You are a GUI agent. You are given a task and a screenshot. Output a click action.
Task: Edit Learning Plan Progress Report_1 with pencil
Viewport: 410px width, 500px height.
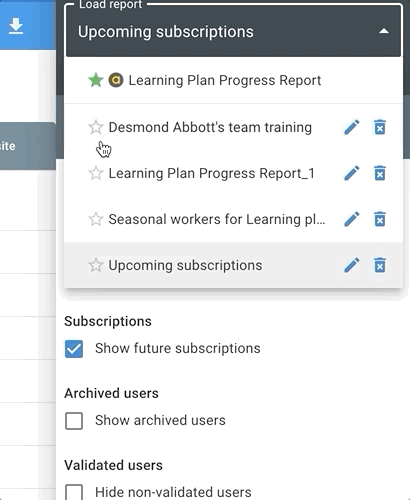352,173
